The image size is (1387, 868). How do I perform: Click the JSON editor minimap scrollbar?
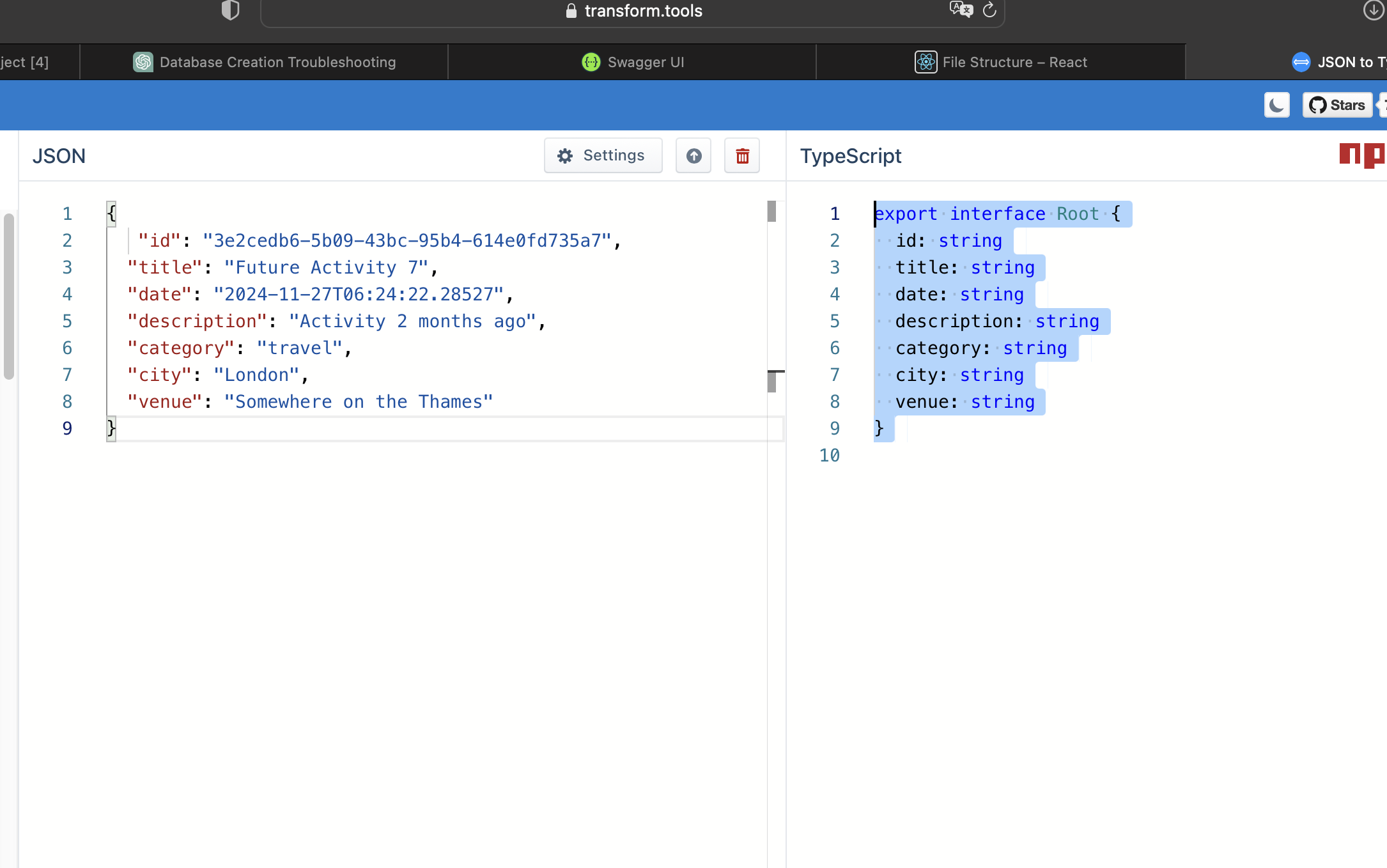click(x=772, y=212)
